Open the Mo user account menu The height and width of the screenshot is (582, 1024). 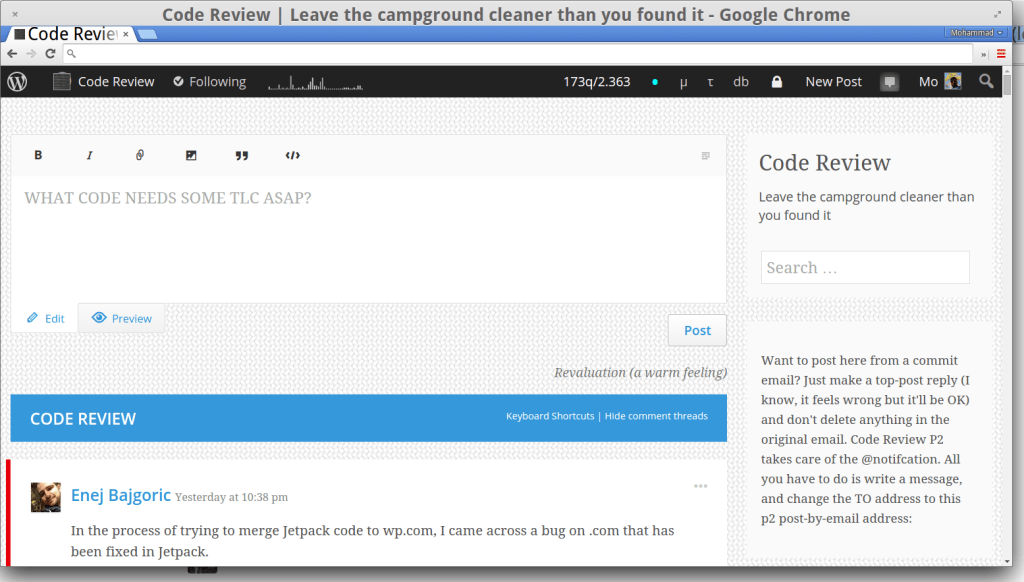(x=940, y=82)
